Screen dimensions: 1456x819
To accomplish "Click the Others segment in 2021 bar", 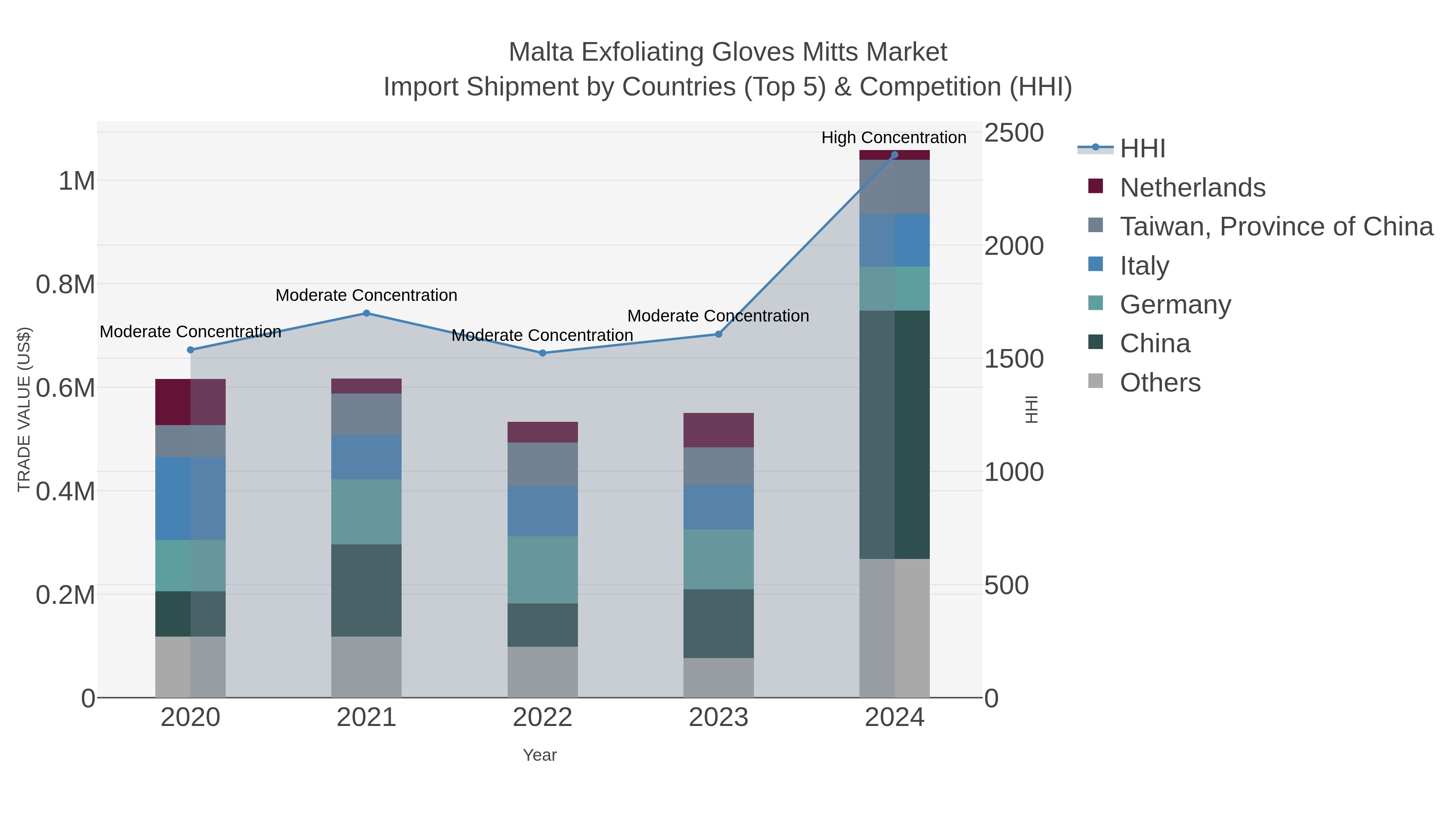I will [x=366, y=667].
